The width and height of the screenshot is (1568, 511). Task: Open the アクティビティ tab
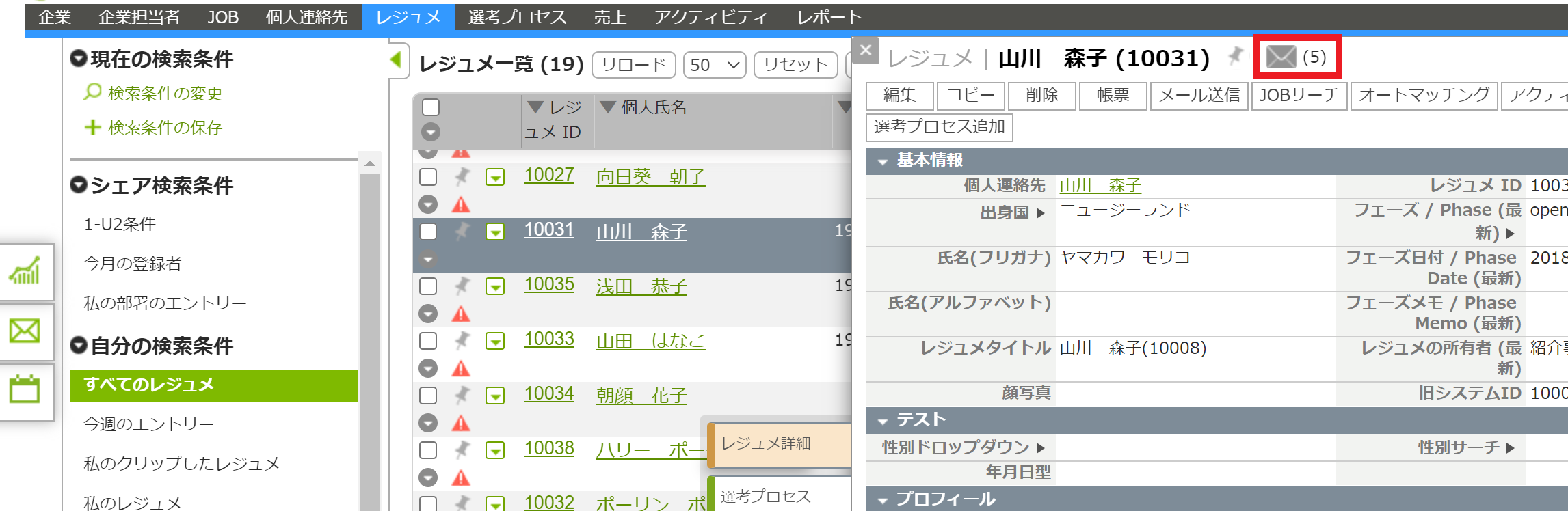710,17
